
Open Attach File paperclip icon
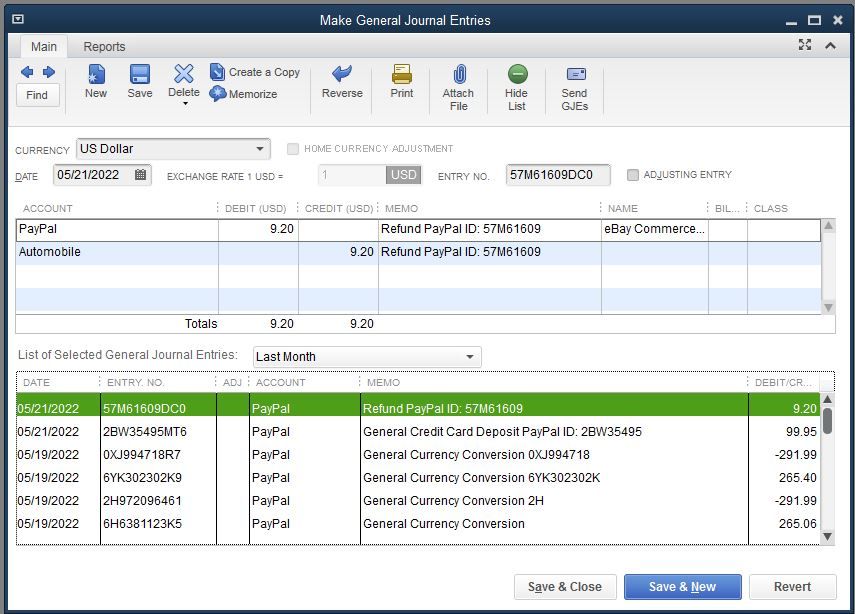[x=458, y=75]
